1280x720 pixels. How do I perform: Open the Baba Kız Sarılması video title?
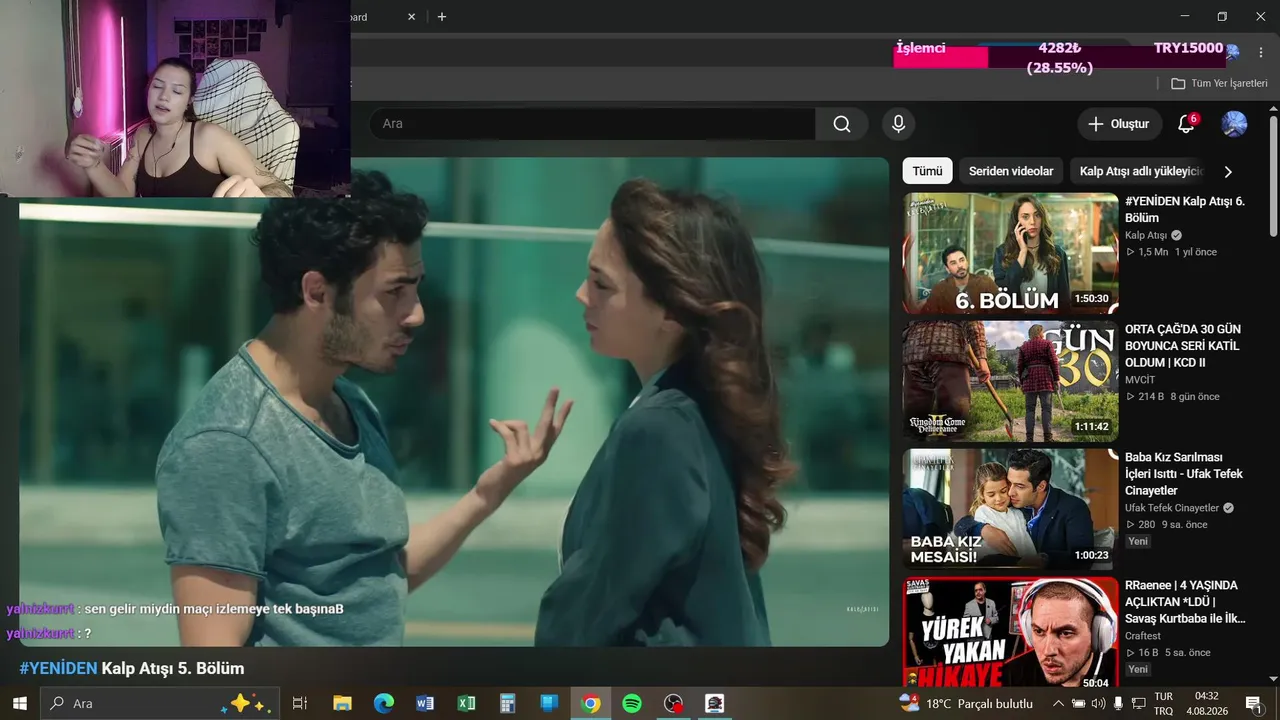1184,474
